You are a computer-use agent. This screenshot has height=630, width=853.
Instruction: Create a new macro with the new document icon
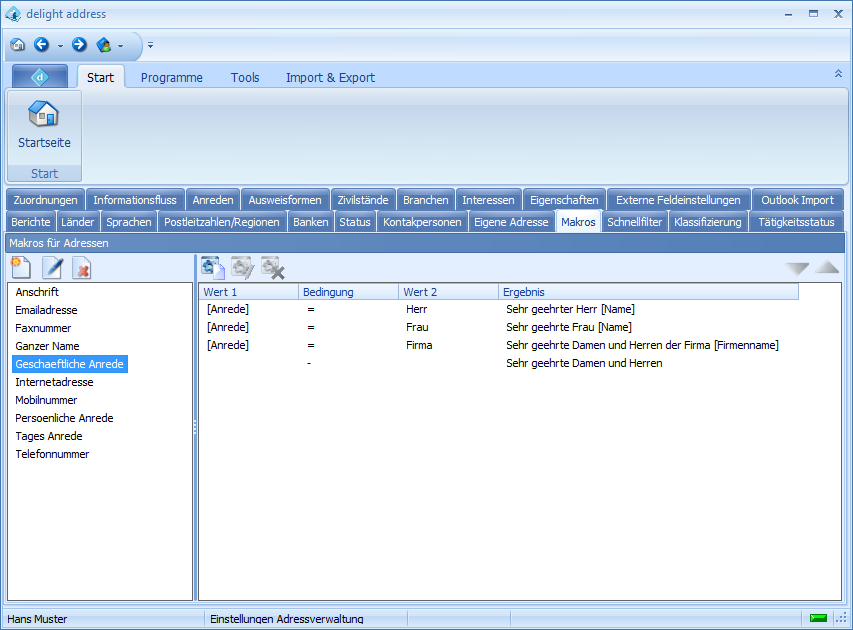click(x=21, y=267)
